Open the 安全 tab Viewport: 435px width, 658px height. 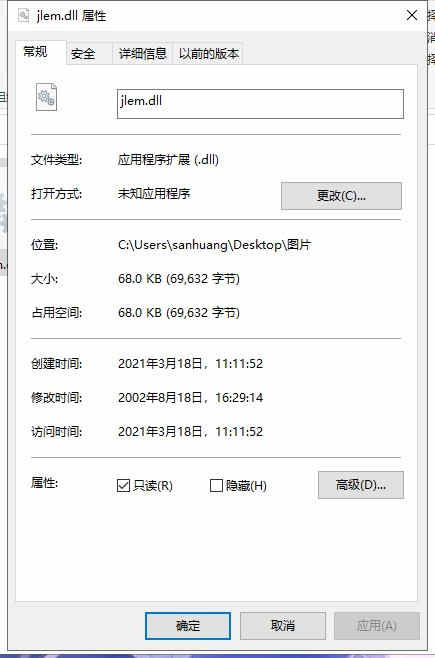(83, 54)
